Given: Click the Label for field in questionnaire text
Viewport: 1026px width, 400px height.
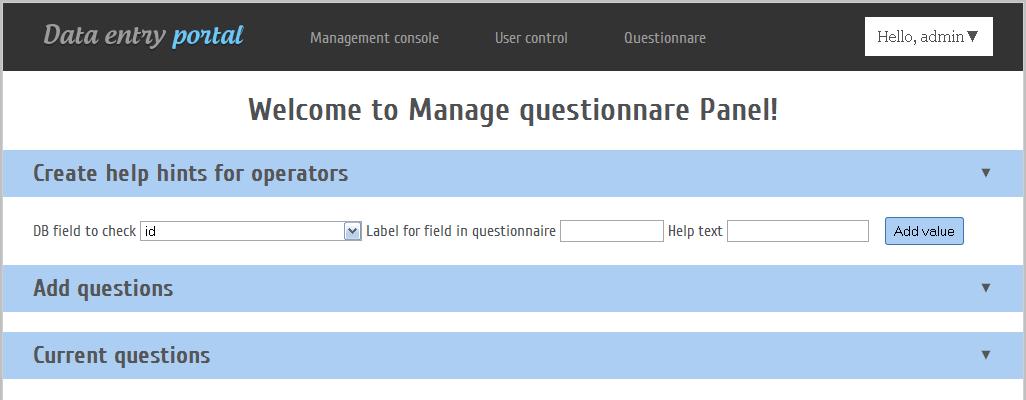Looking at the screenshot, I should pos(460,231).
